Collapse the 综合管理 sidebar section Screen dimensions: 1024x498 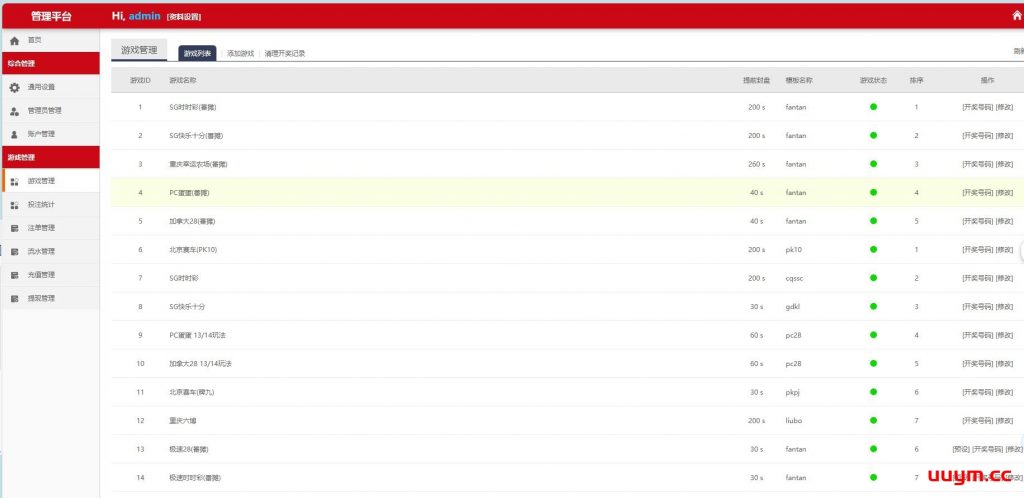pos(50,63)
